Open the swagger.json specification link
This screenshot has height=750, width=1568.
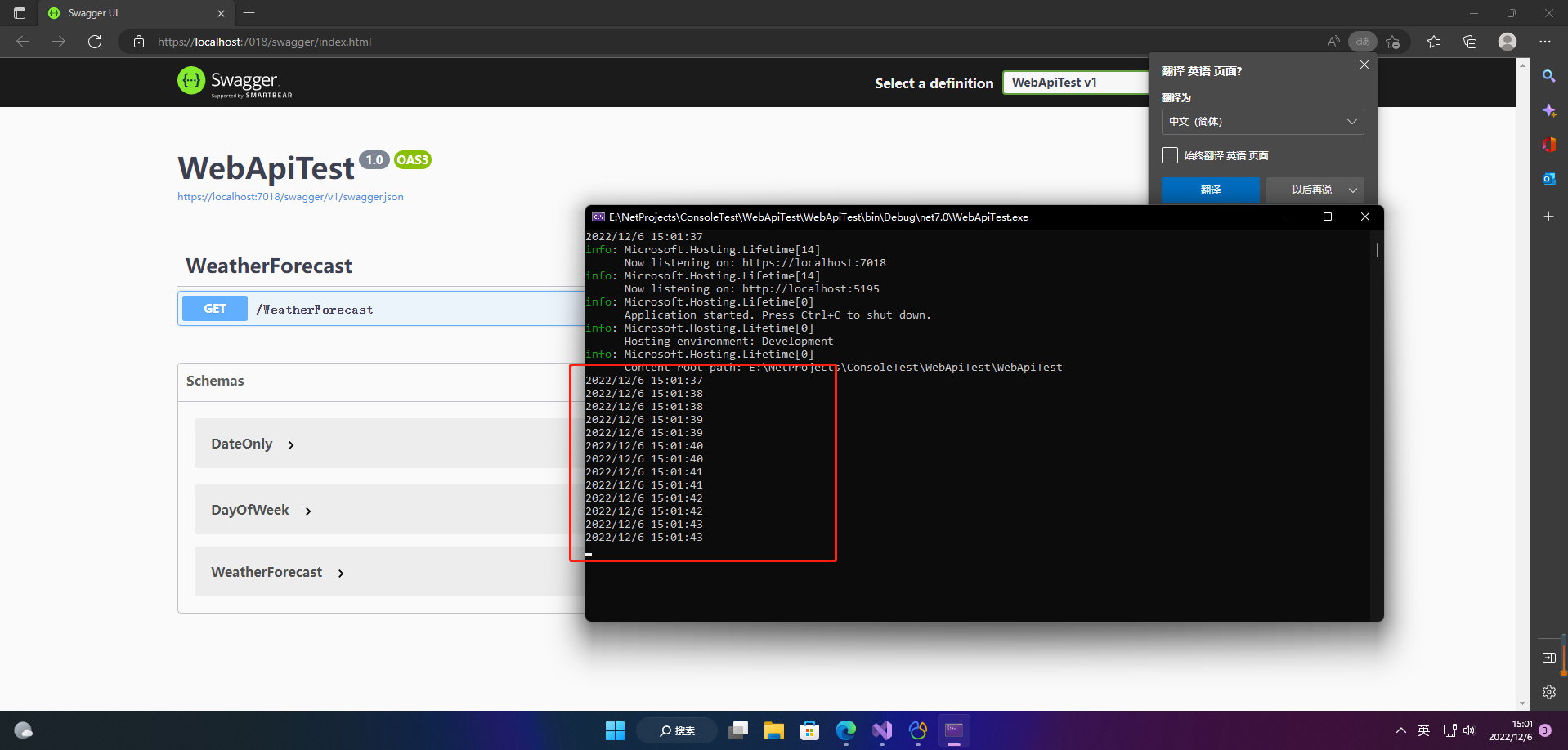tap(290, 196)
